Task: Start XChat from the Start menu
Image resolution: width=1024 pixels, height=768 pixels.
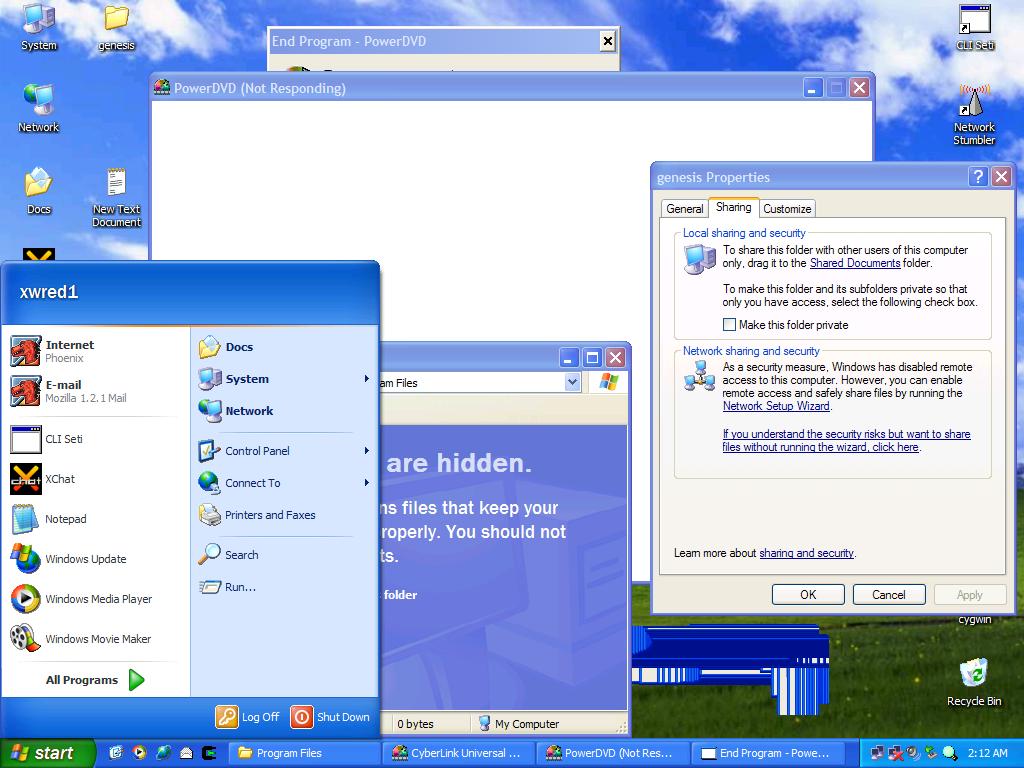Action: coord(95,479)
